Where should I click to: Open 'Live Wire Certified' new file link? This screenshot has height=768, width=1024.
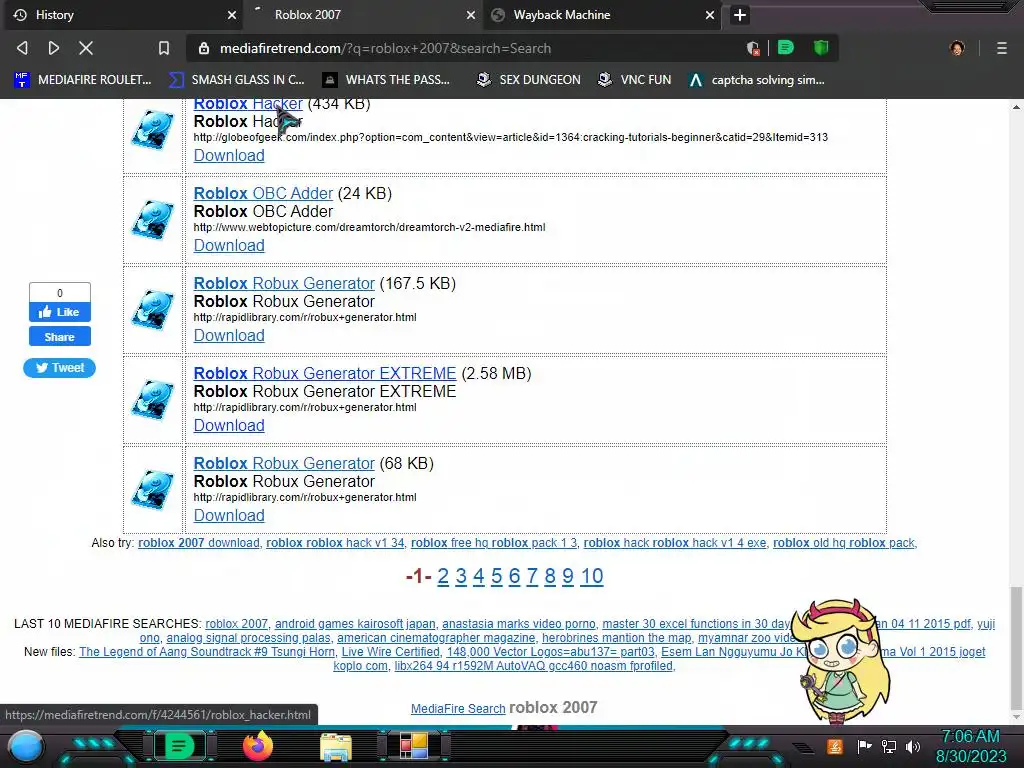391,652
